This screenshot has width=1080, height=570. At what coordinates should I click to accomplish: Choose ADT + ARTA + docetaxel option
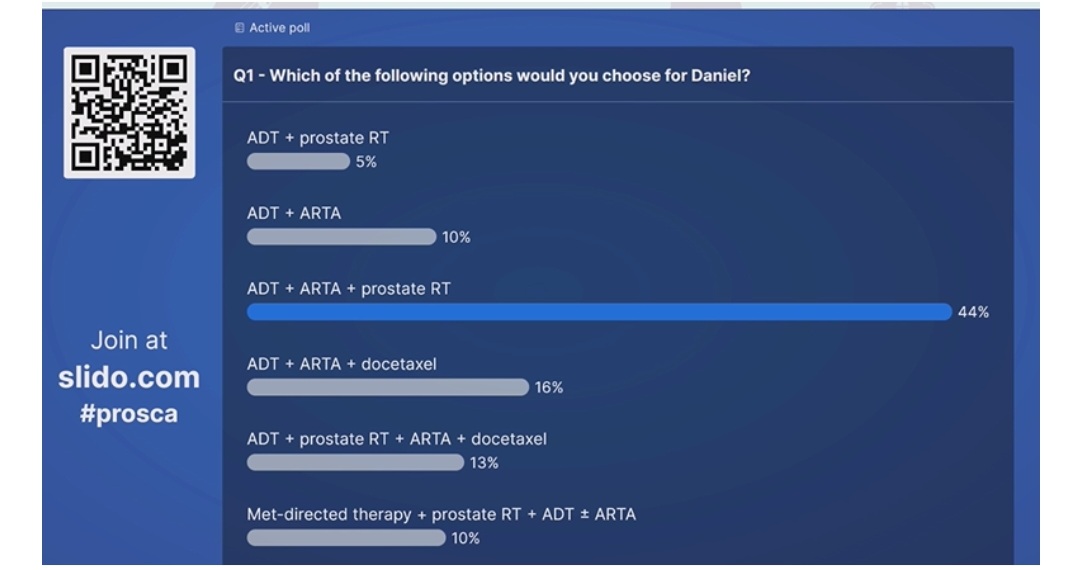coord(342,363)
